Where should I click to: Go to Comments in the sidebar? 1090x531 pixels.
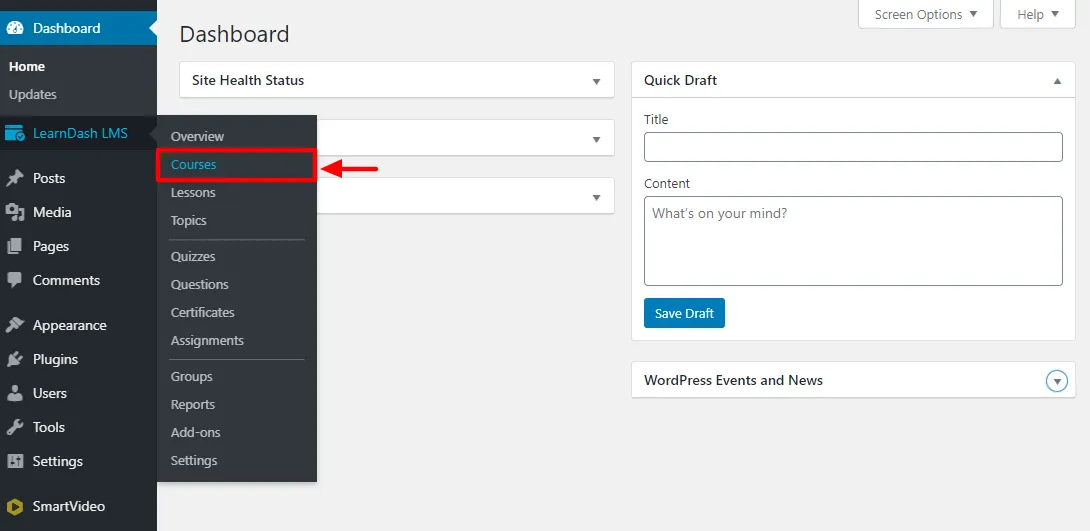[66, 281]
